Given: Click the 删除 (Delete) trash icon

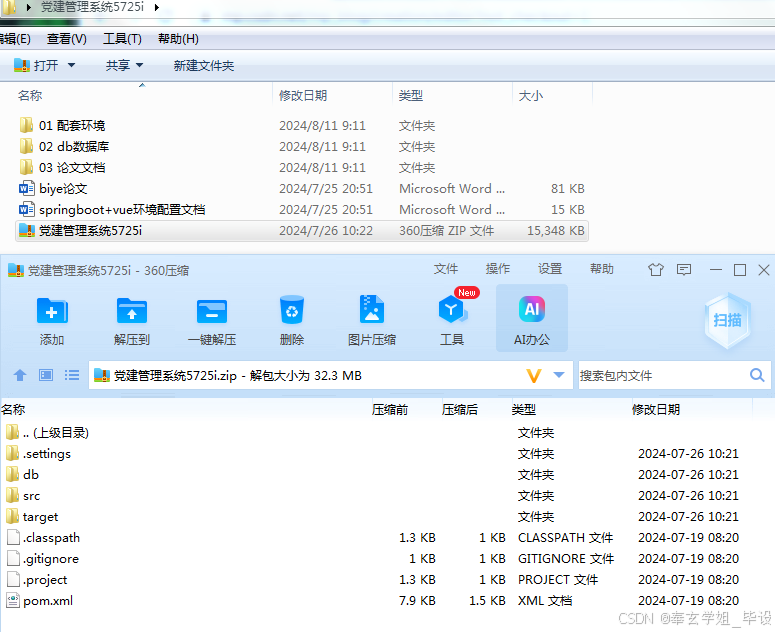Looking at the screenshot, I should pyautogui.click(x=292, y=310).
